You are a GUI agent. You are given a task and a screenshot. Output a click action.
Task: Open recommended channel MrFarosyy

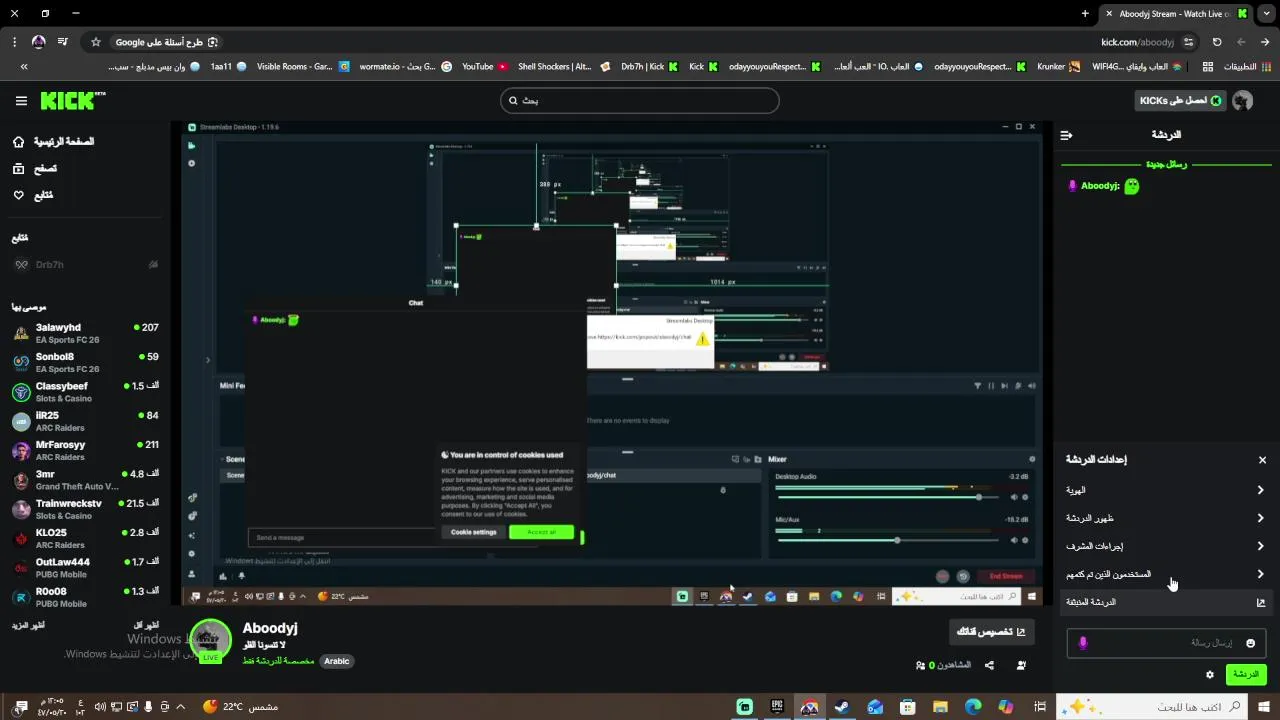85,450
